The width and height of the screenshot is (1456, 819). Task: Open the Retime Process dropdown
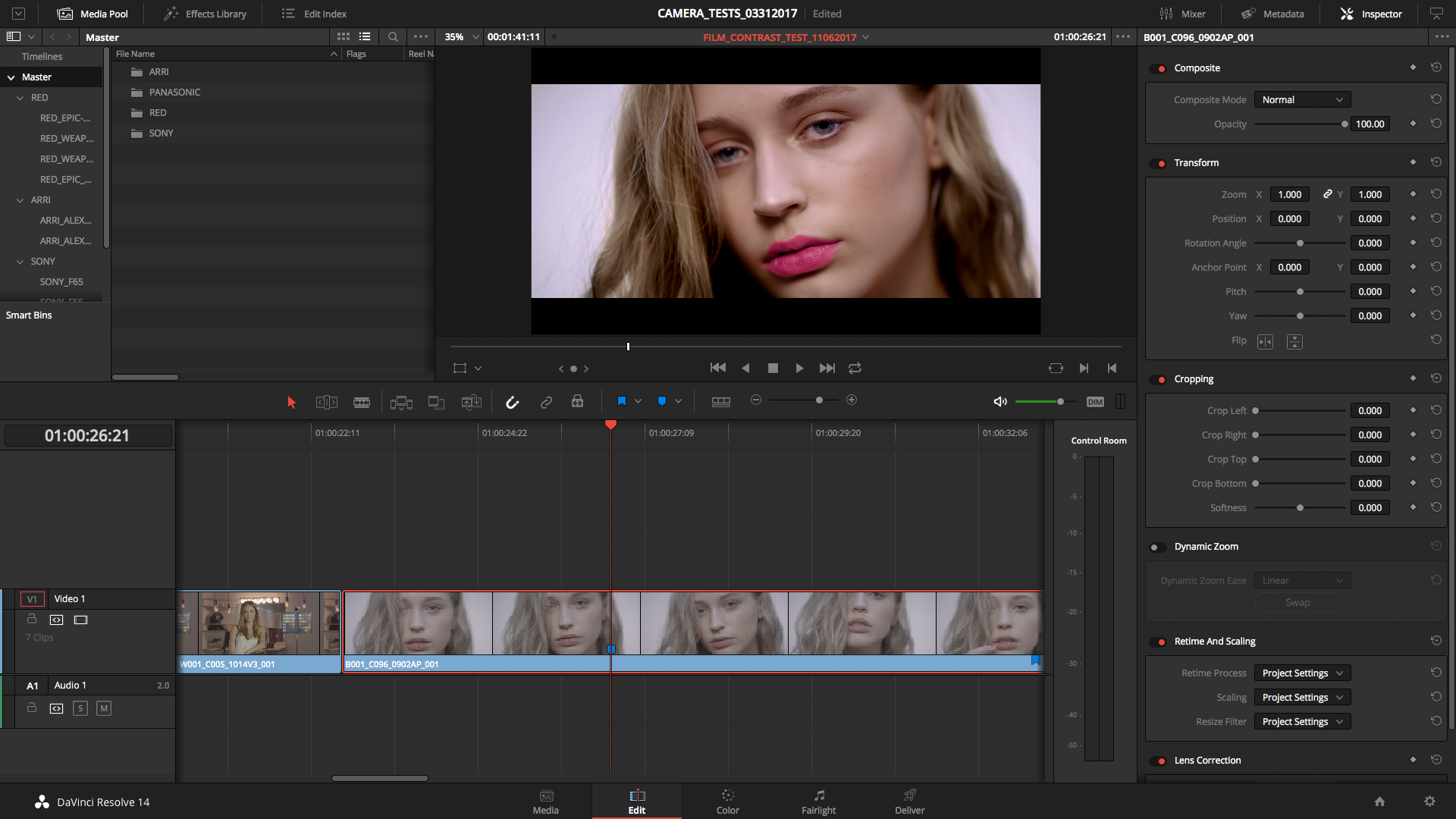1302,673
